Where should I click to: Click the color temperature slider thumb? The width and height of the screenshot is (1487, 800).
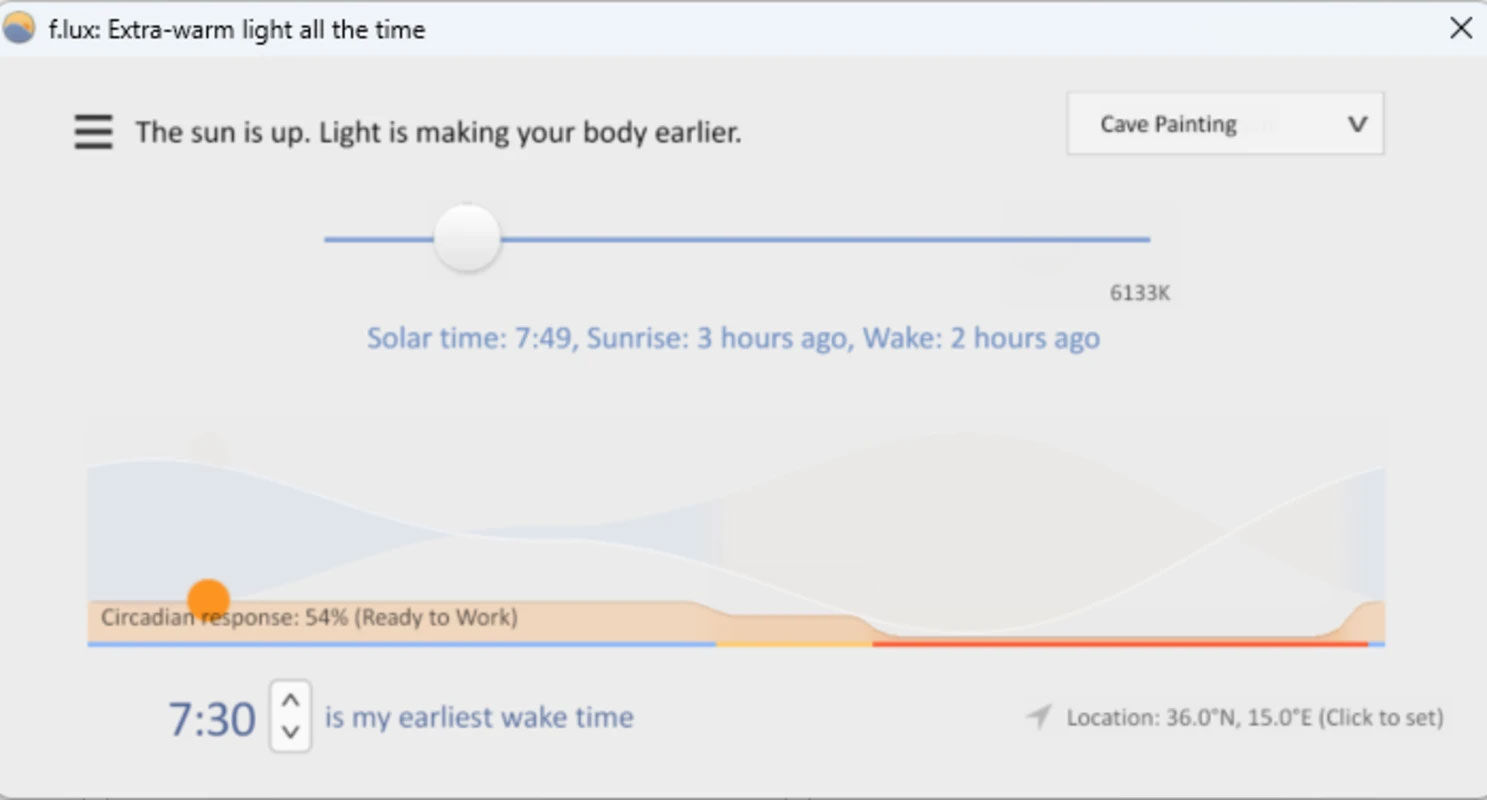(x=467, y=238)
